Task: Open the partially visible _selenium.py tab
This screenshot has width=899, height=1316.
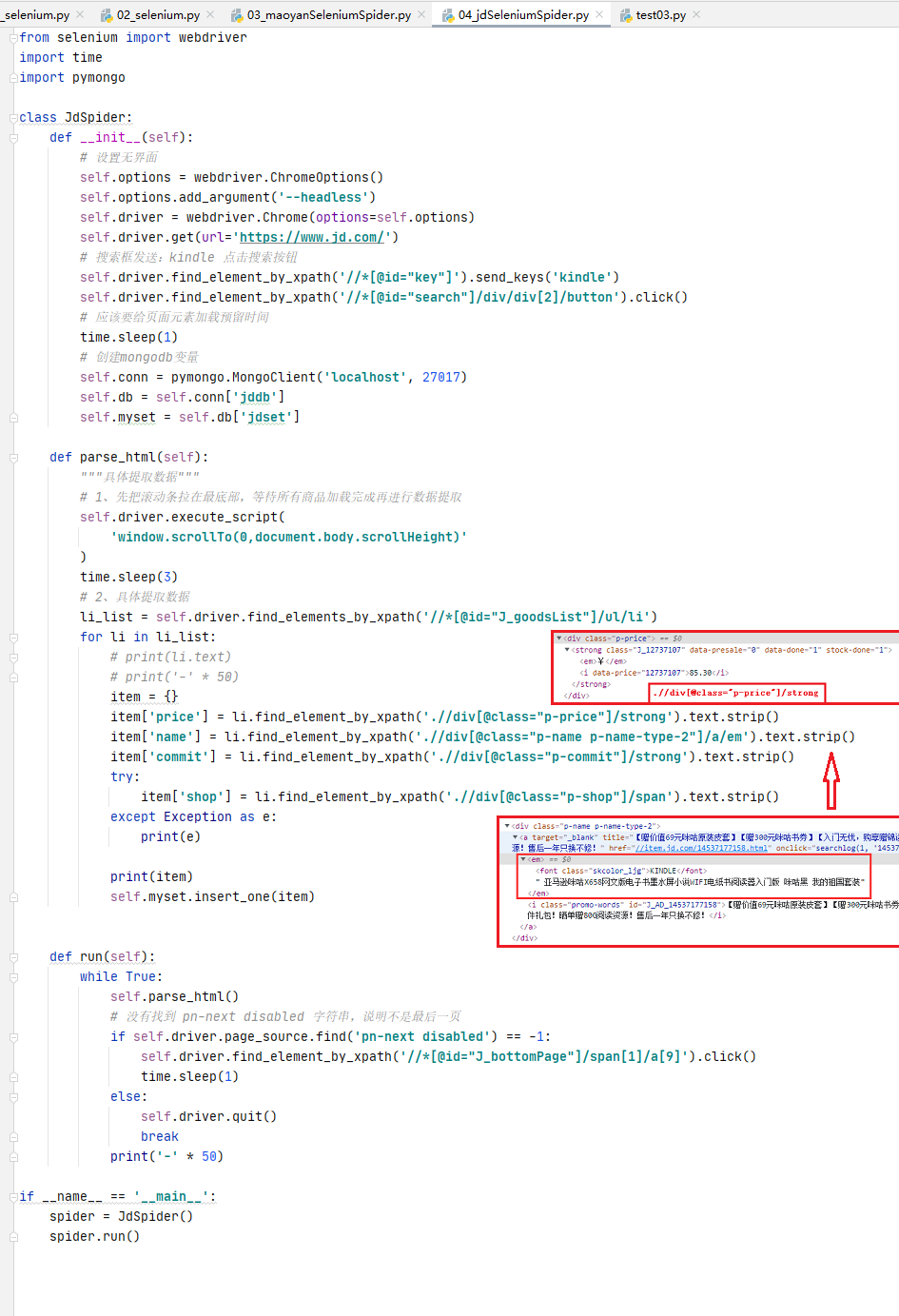Action: (x=35, y=15)
